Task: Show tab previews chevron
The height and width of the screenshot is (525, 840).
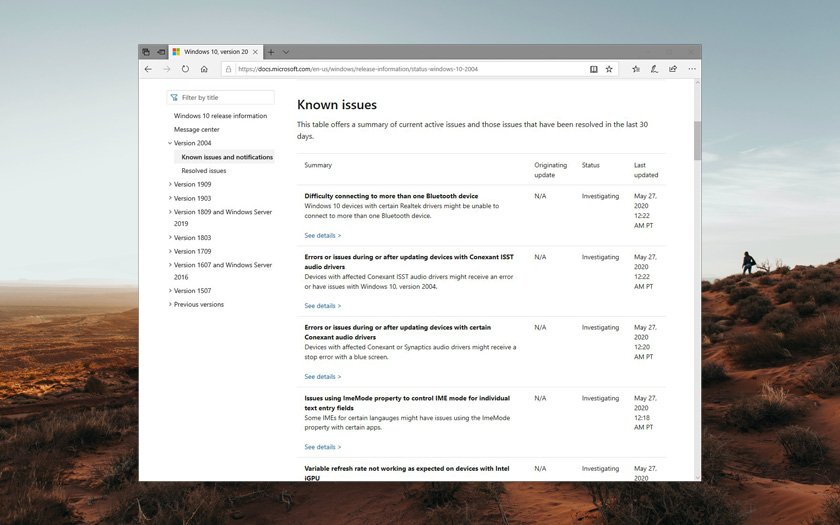Action: (x=286, y=51)
